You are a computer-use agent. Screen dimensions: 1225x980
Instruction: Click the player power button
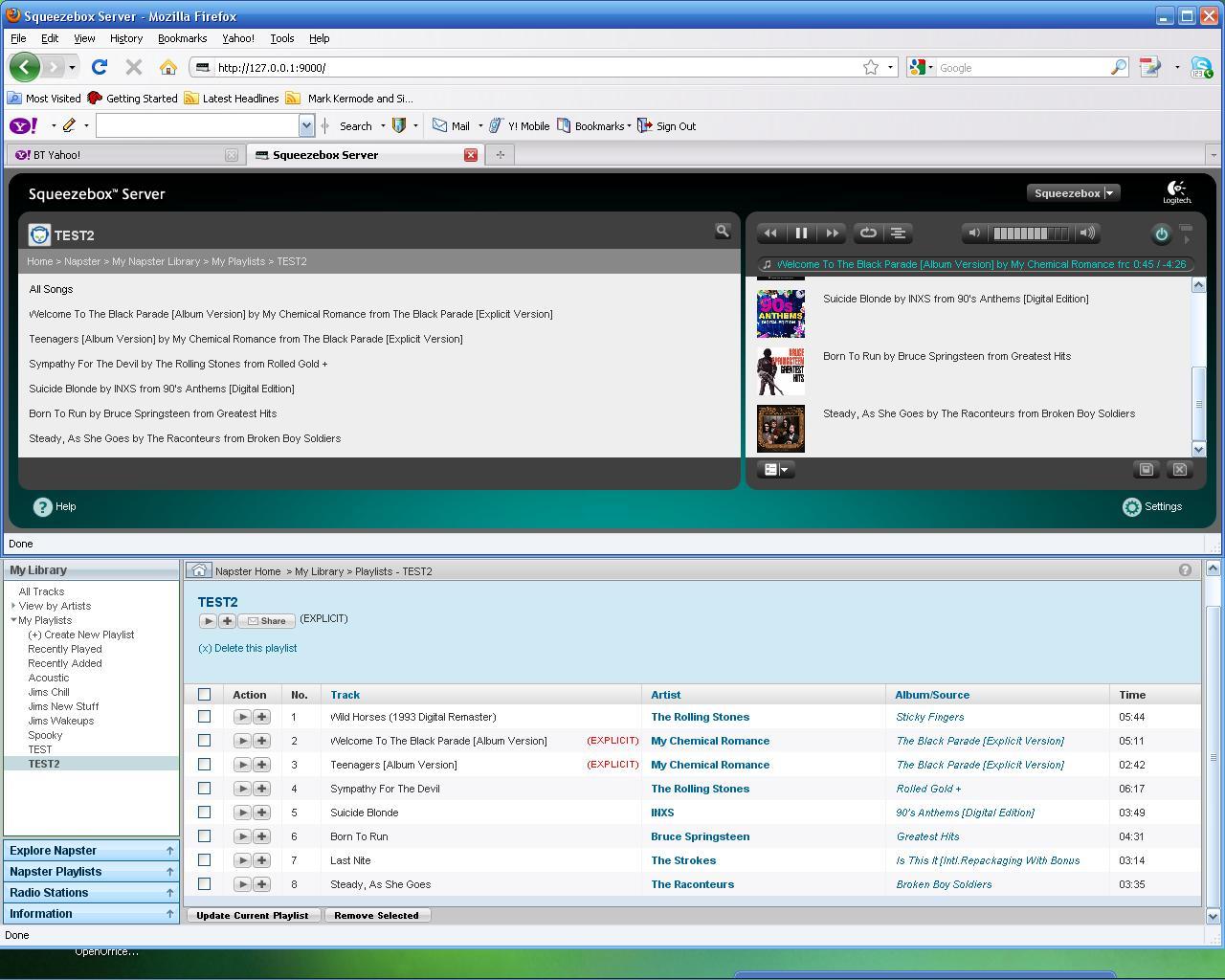(1161, 234)
